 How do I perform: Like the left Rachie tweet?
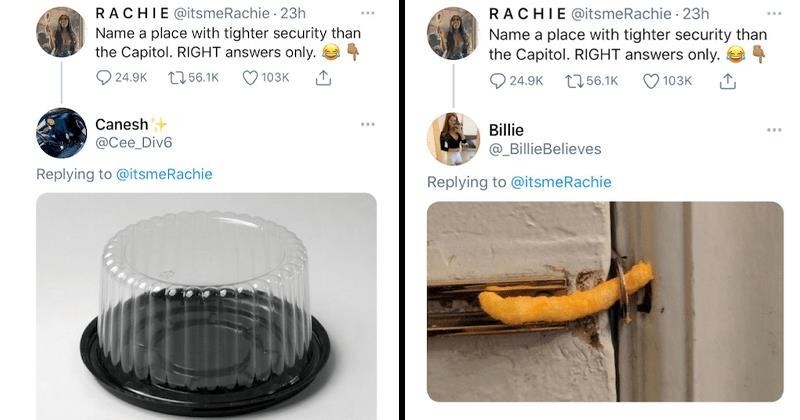[250, 80]
